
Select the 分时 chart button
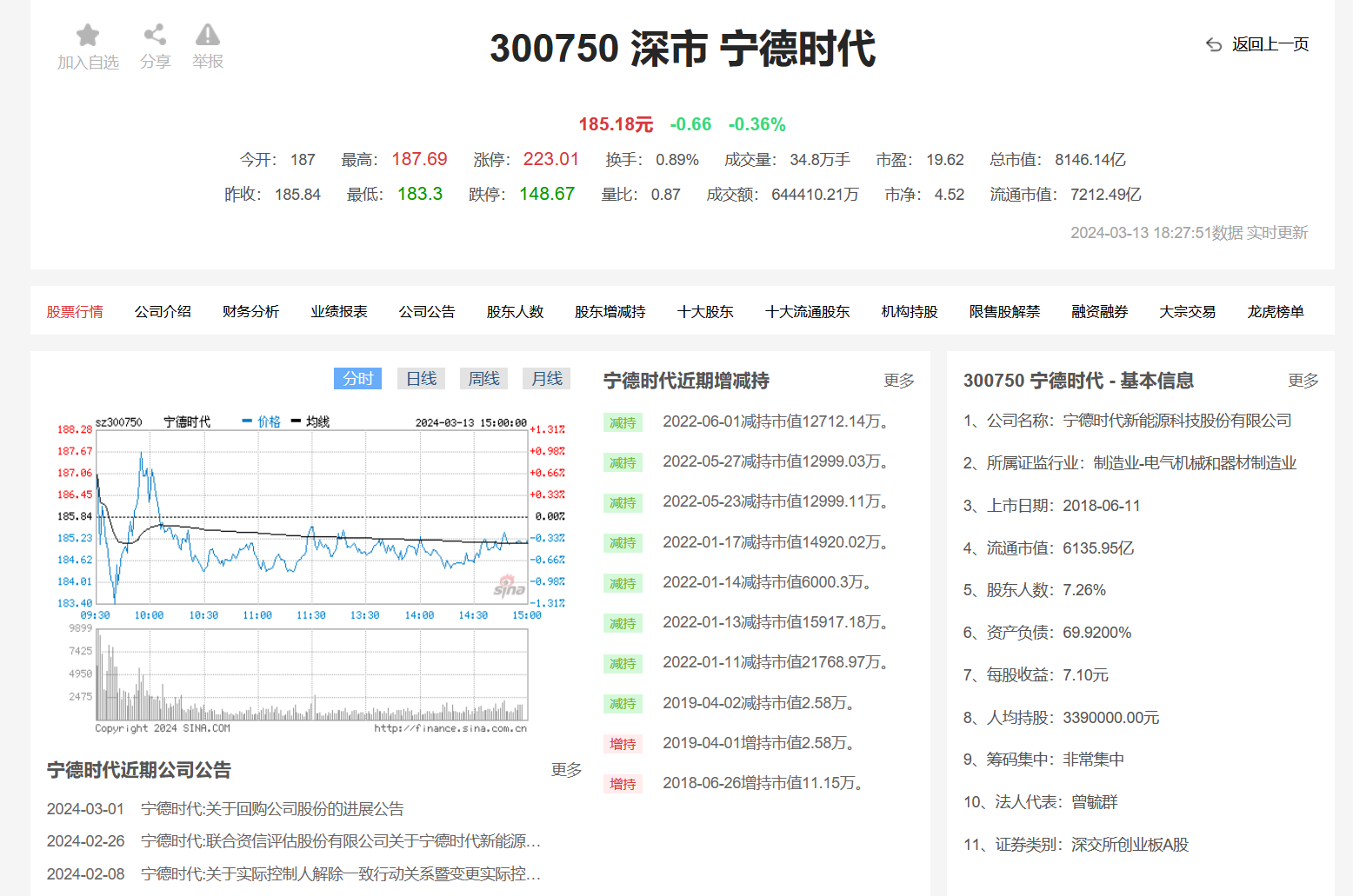click(358, 378)
